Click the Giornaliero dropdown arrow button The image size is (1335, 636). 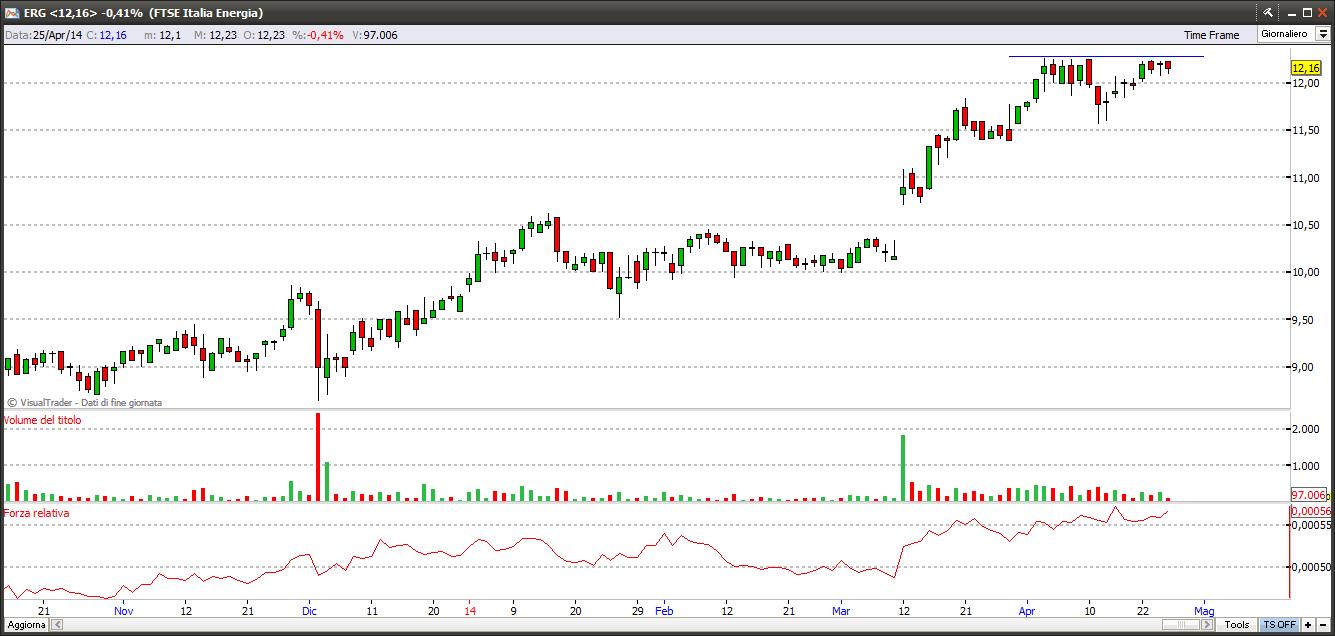click(1322, 34)
